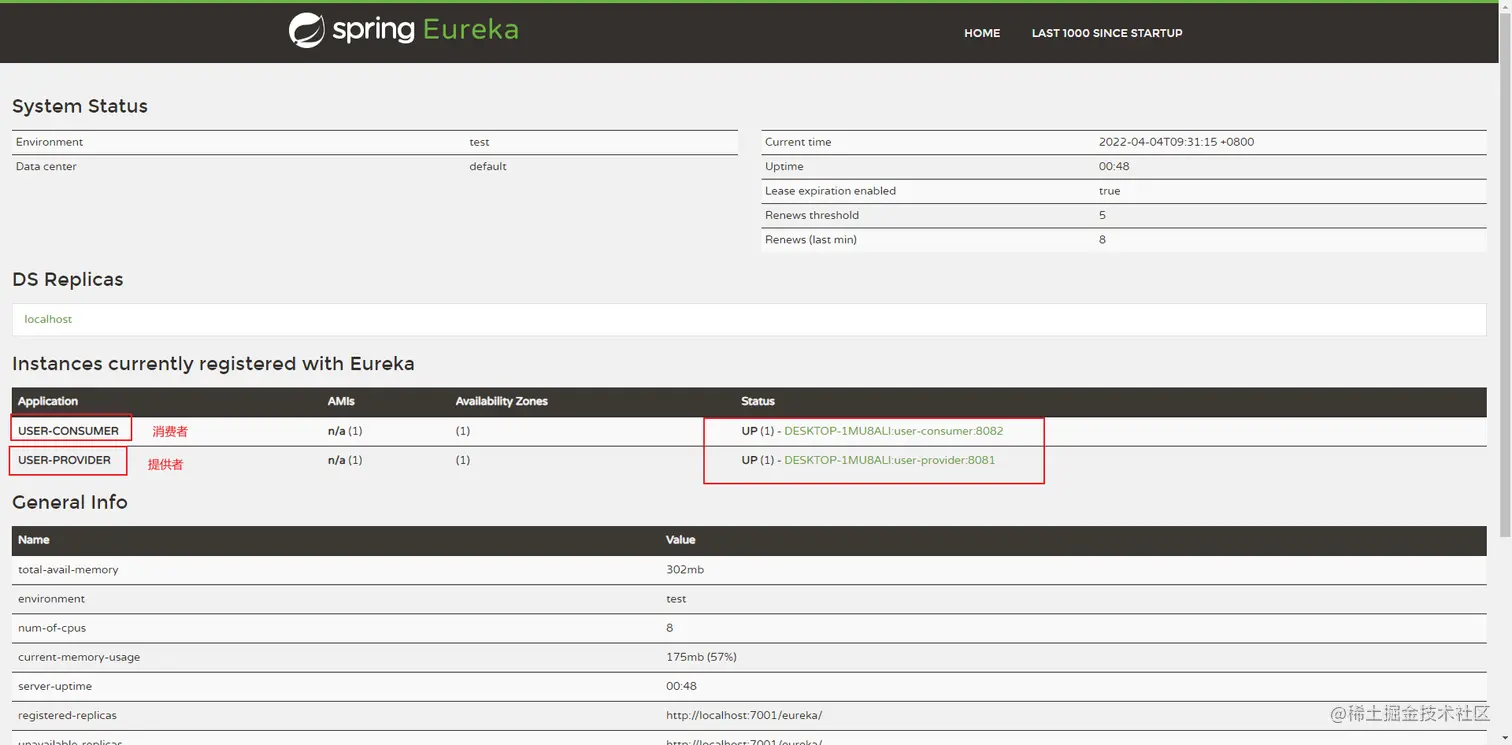The width and height of the screenshot is (1512, 745).
Task: Open DESKTOP-1MU8ALI:user-consumer:8082 instance link
Action: click(893, 431)
